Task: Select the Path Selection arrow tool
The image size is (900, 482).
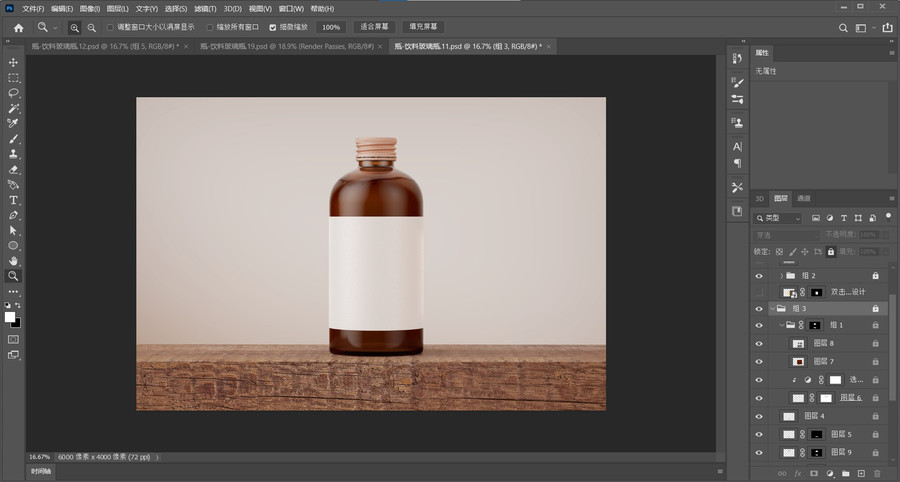Action: tap(13, 230)
